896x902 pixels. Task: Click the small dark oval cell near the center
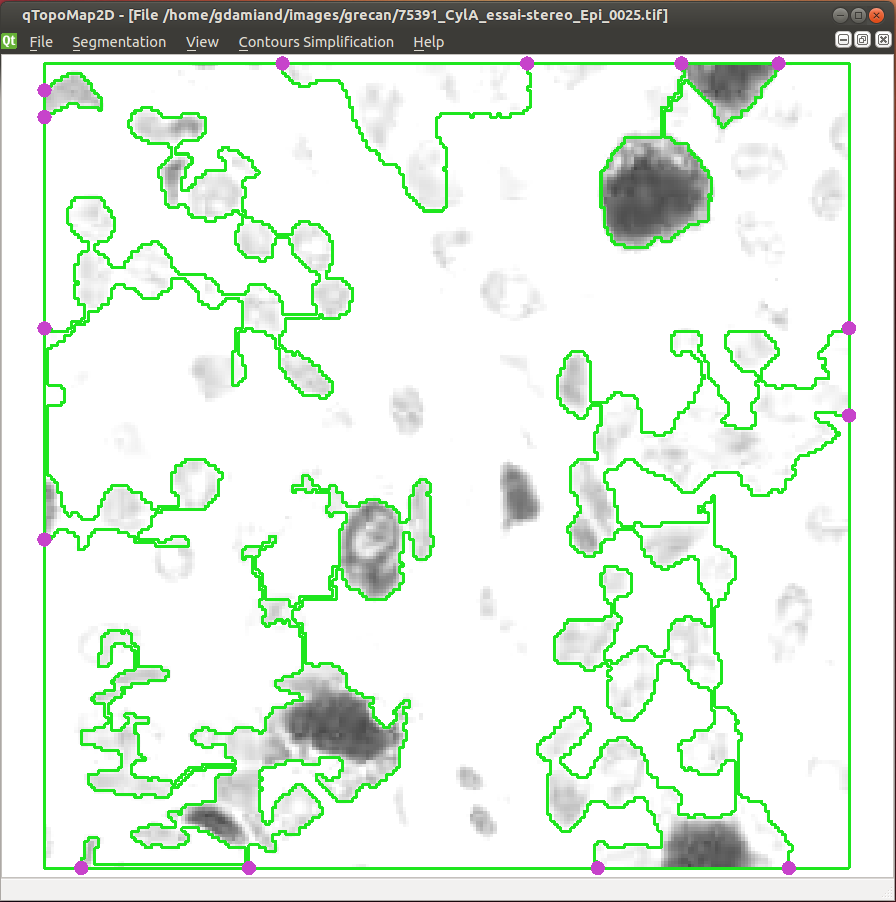point(519,494)
